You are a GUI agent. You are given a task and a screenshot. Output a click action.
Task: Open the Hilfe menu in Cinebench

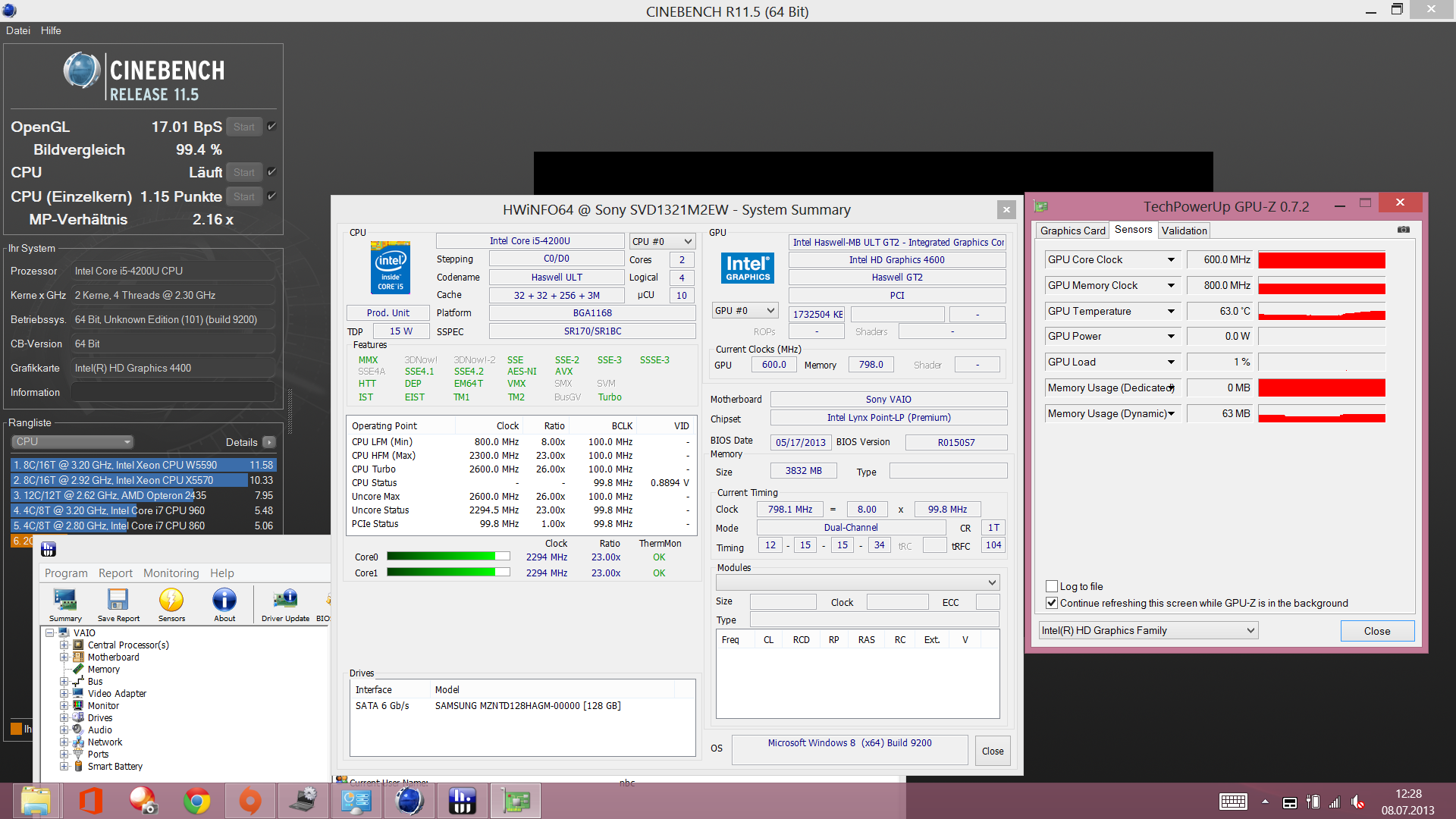pos(51,30)
